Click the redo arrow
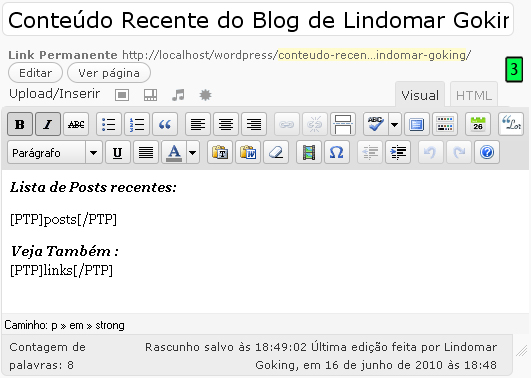This screenshot has height=378, width=531. coord(459,152)
